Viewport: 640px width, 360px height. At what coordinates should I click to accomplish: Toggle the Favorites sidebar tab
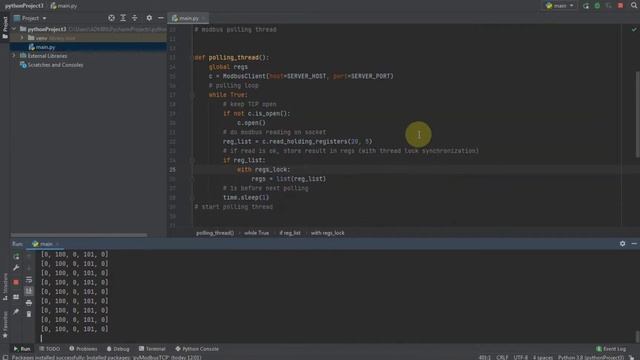[5, 324]
